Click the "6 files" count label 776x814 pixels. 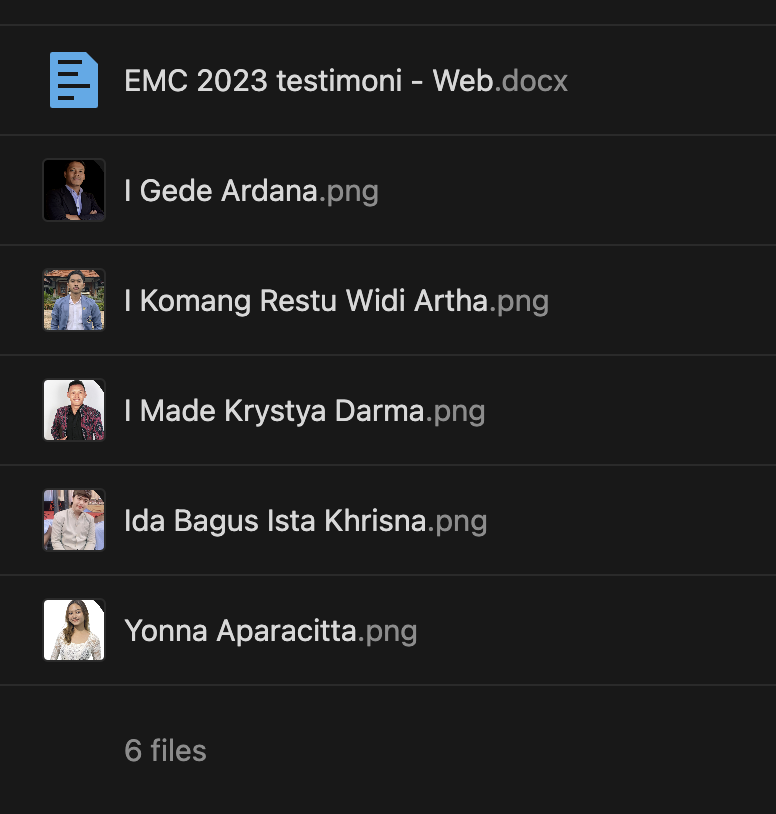pos(165,751)
